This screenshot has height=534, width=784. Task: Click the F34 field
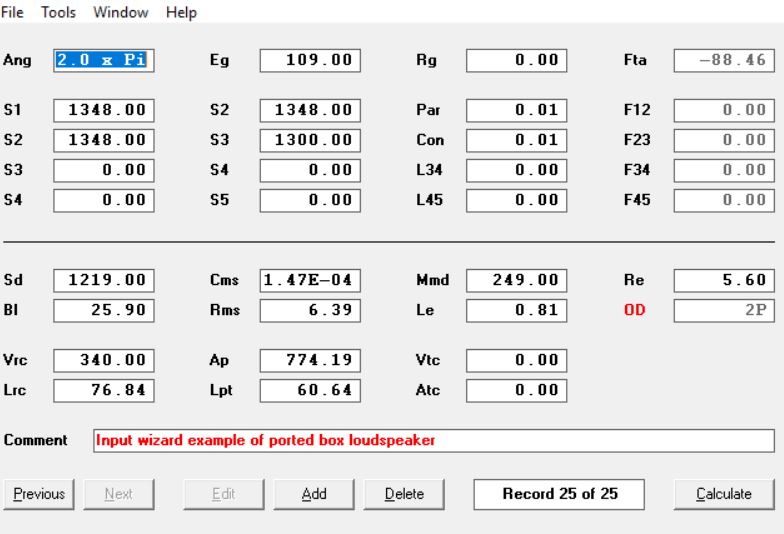(x=724, y=170)
